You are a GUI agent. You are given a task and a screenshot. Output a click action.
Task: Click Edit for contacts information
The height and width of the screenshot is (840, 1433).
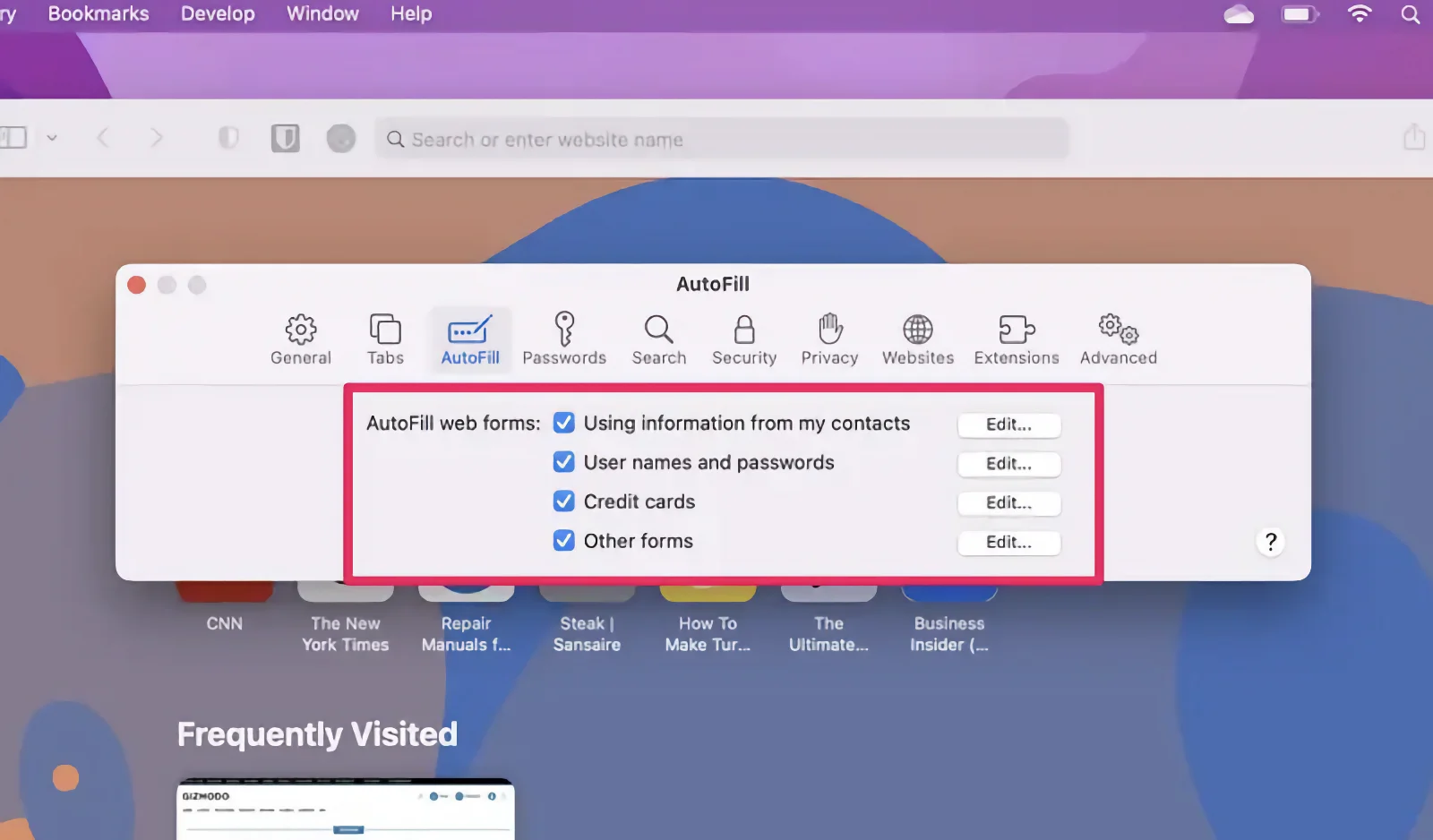click(1009, 424)
